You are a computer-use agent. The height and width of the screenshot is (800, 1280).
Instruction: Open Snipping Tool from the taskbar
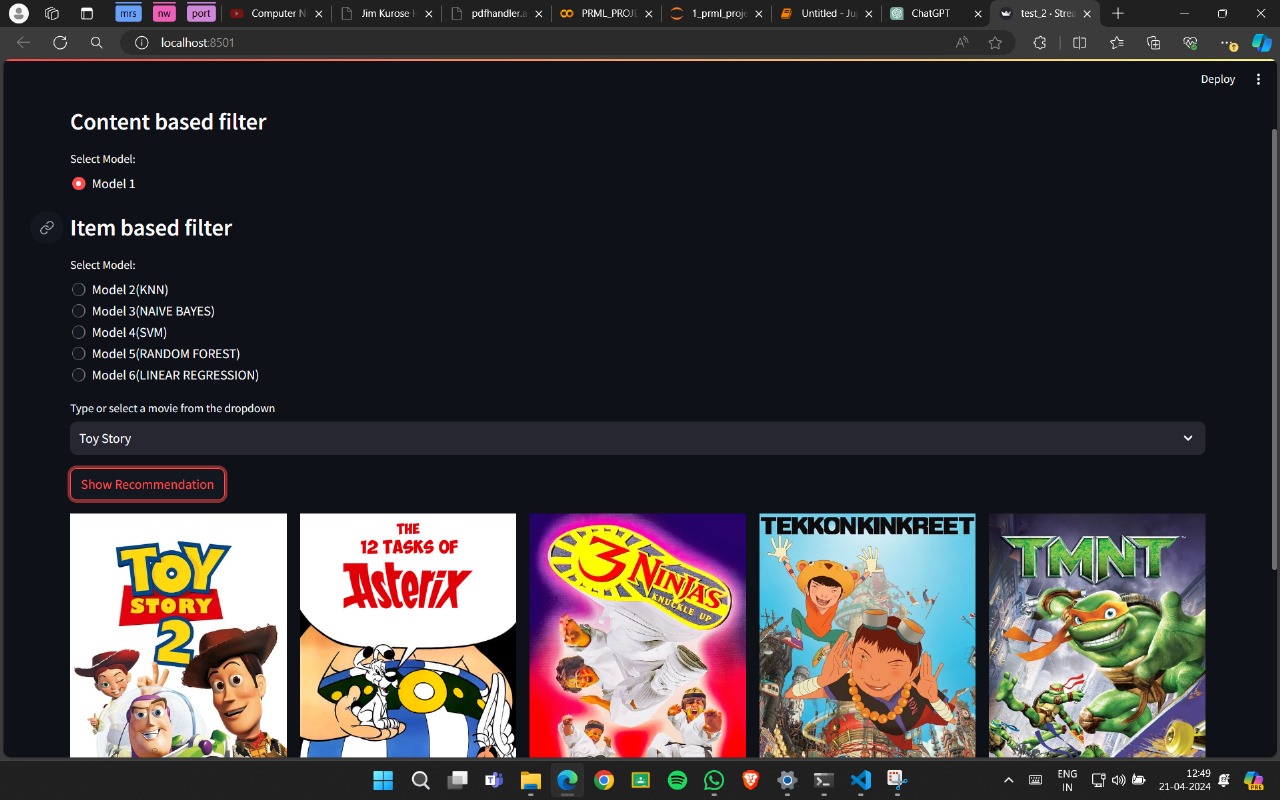pos(896,780)
